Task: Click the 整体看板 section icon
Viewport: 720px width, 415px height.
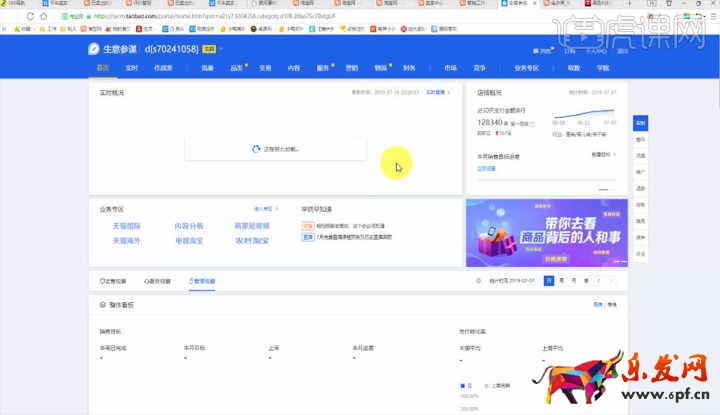Action: (101, 303)
